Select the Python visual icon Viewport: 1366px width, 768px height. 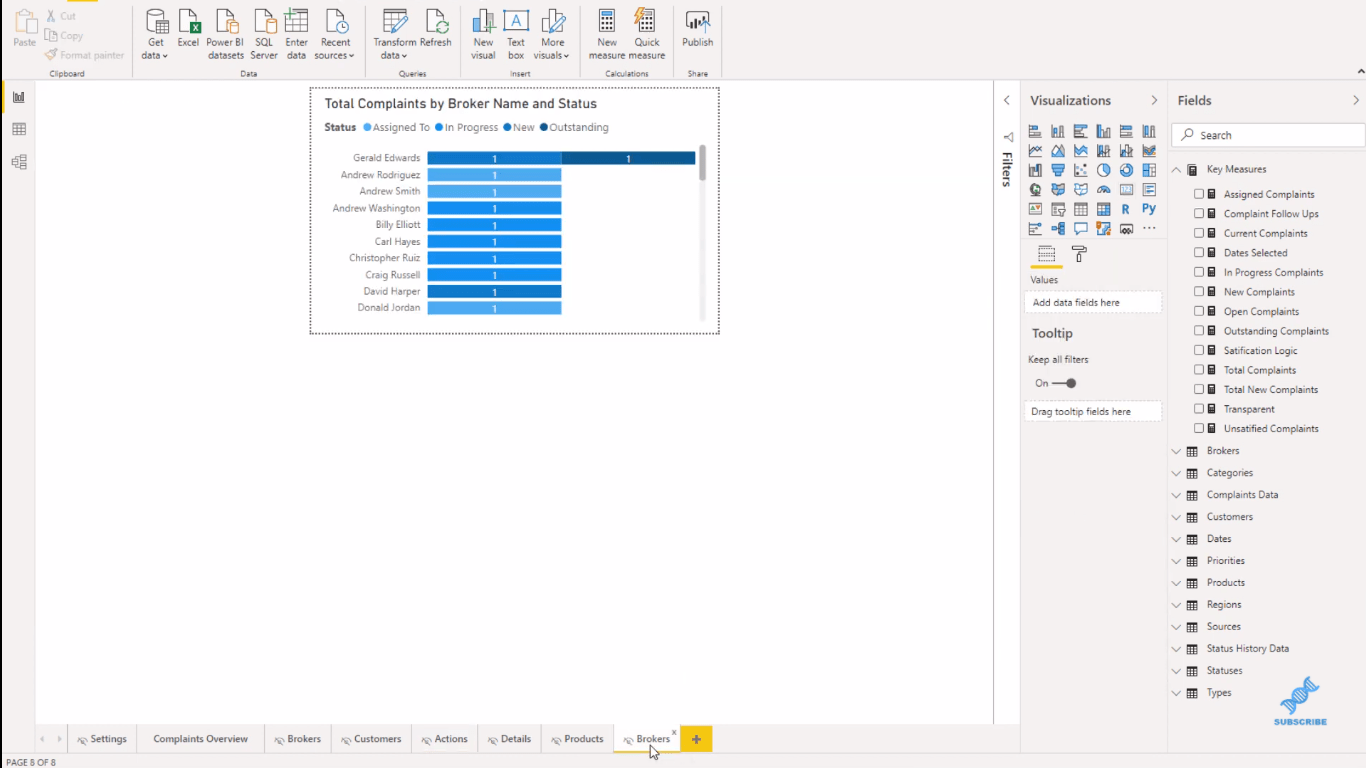(x=1149, y=209)
